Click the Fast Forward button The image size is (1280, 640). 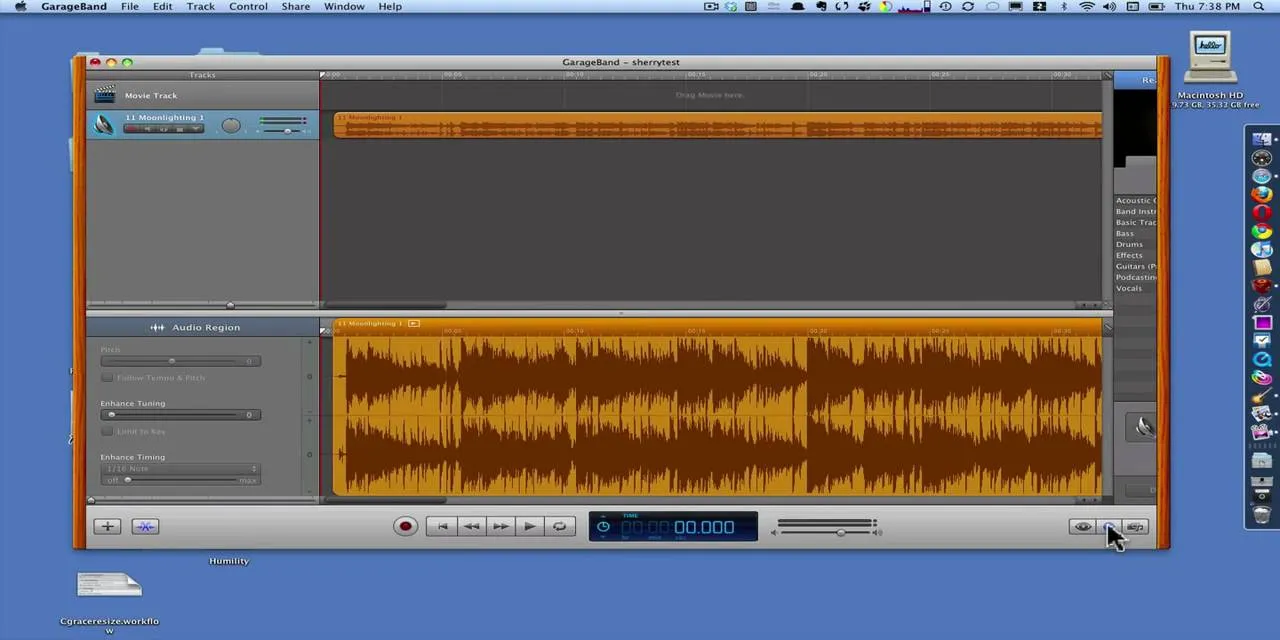click(500, 526)
